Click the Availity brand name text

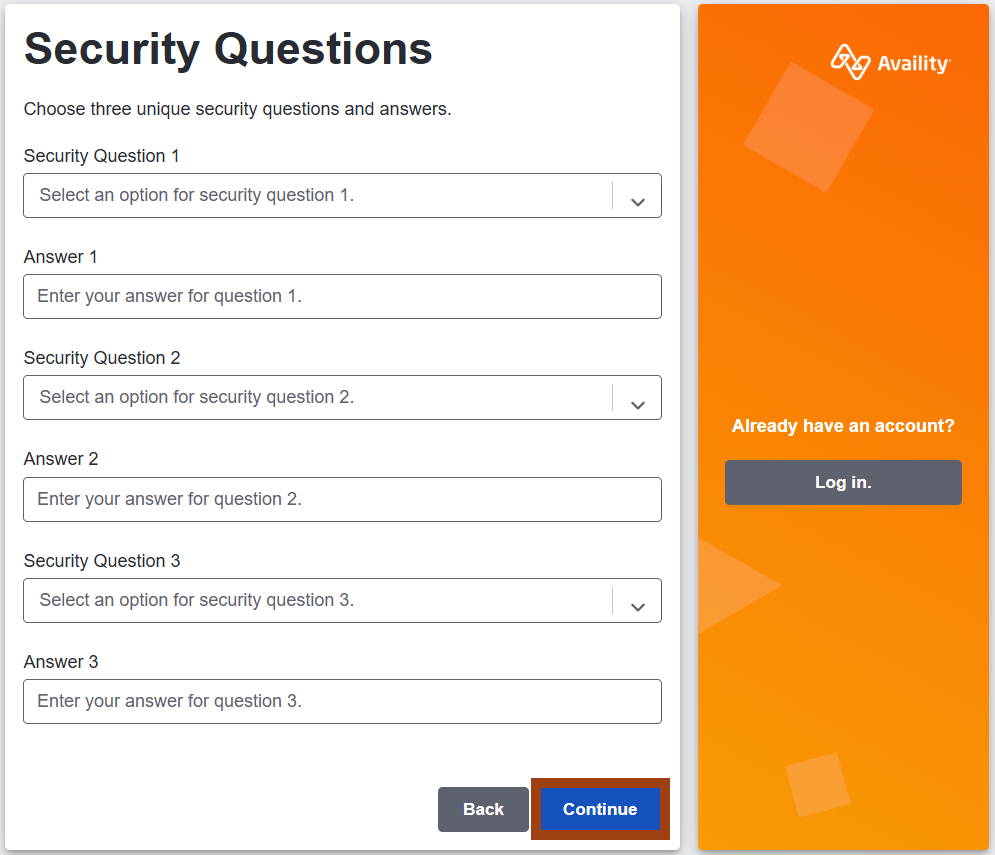(914, 63)
